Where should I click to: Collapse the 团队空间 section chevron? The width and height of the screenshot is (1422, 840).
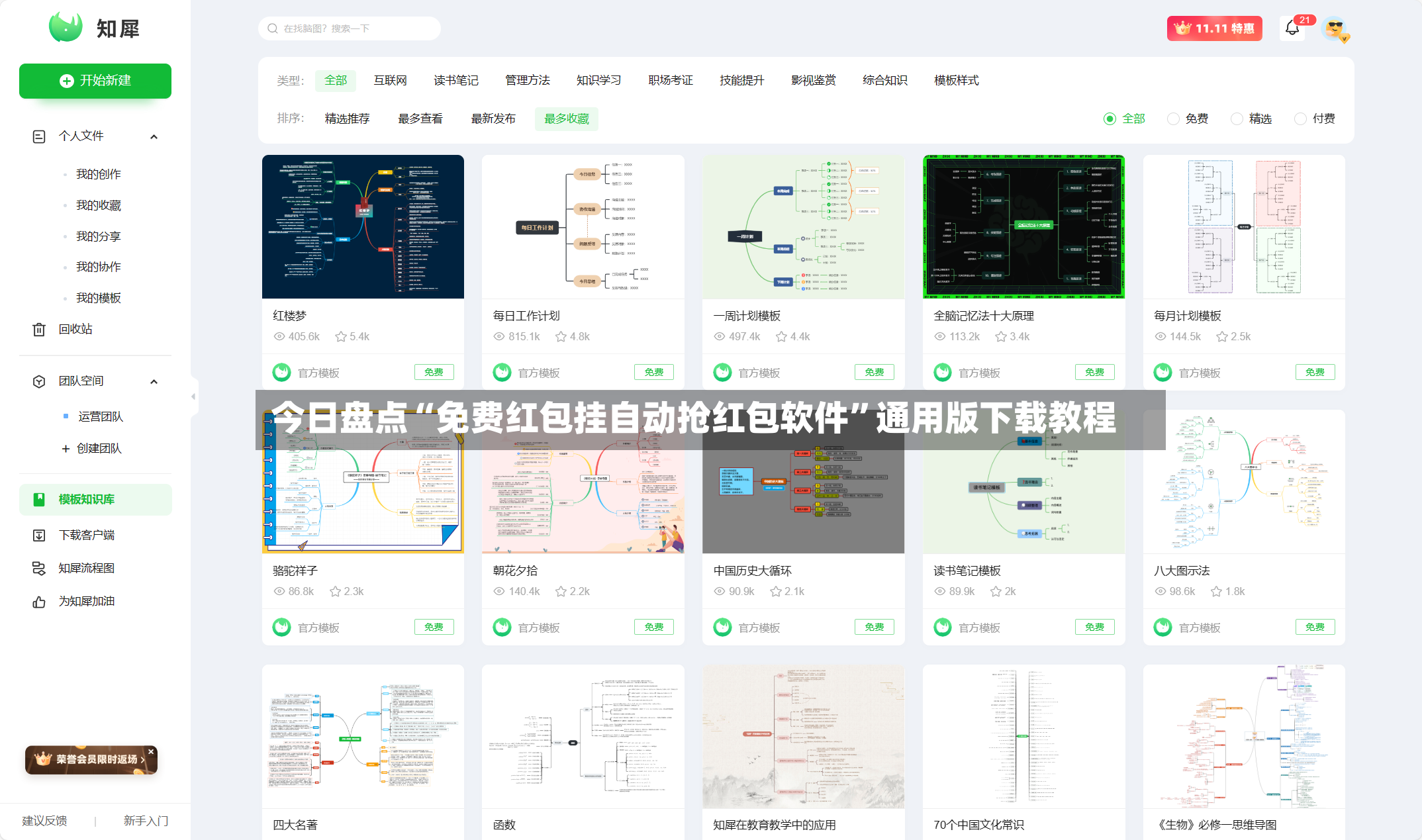click(154, 382)
